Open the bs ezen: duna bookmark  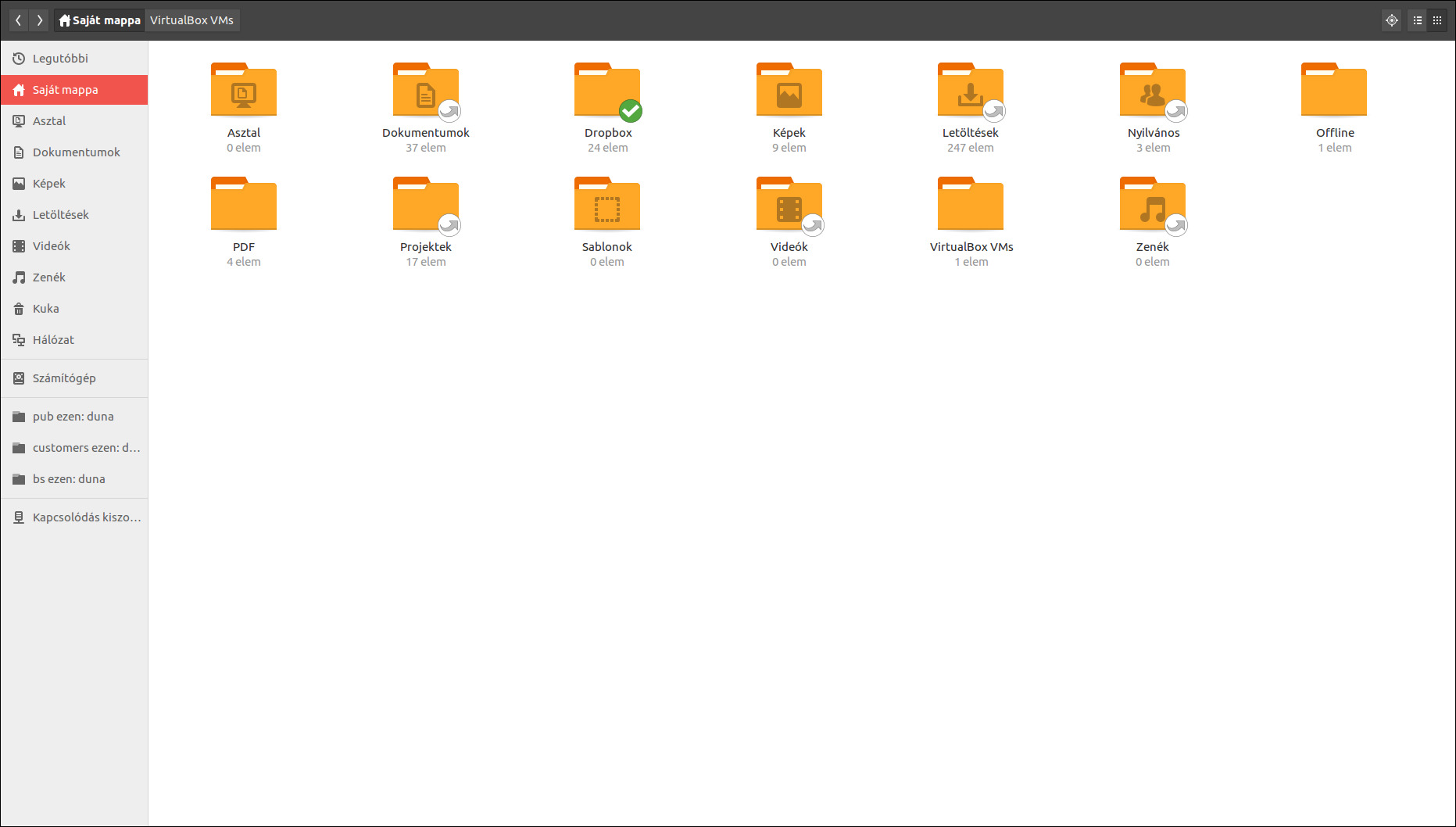[74, 479]
